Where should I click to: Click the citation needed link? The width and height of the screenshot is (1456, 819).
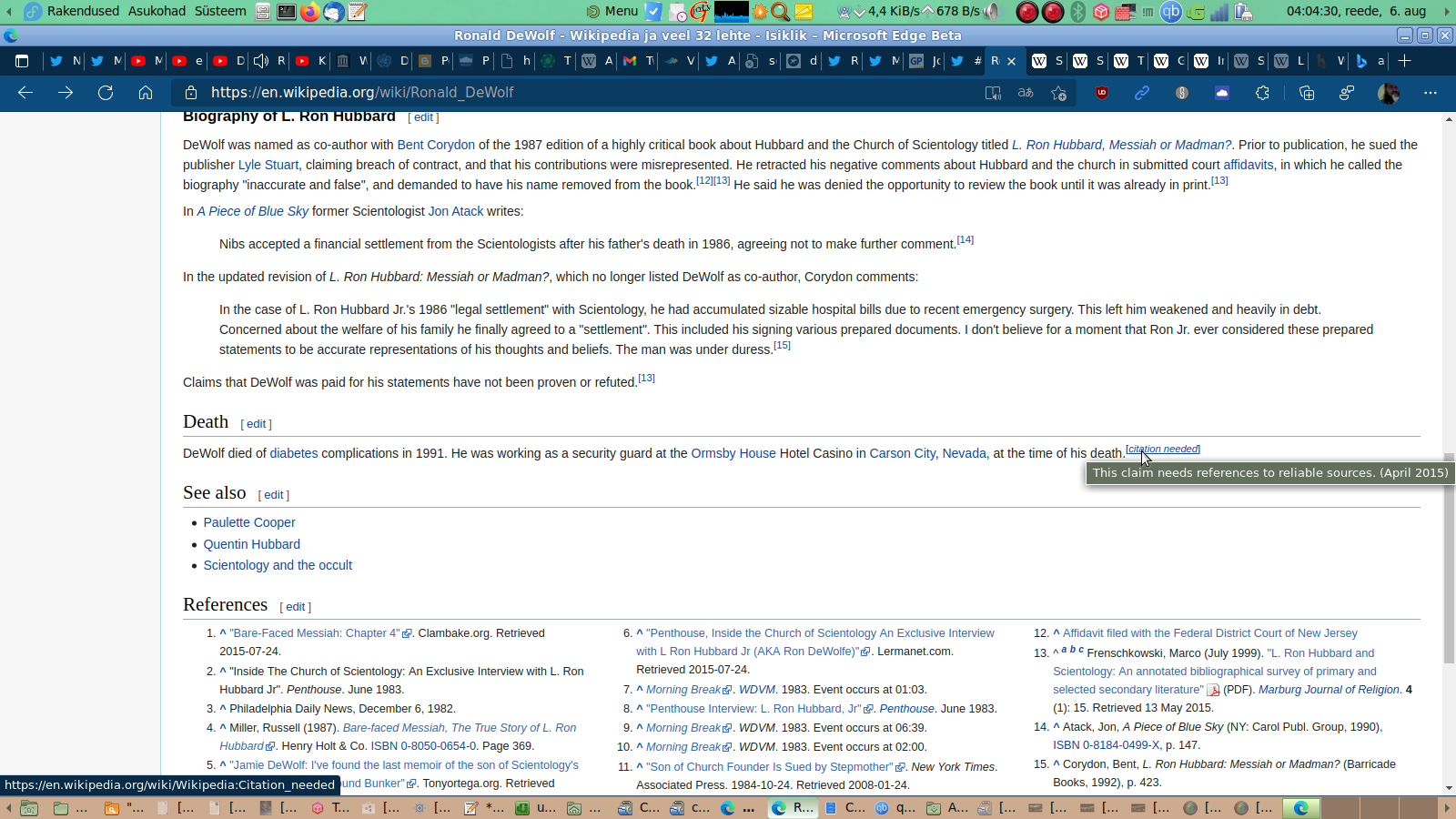pos(1163,449)
